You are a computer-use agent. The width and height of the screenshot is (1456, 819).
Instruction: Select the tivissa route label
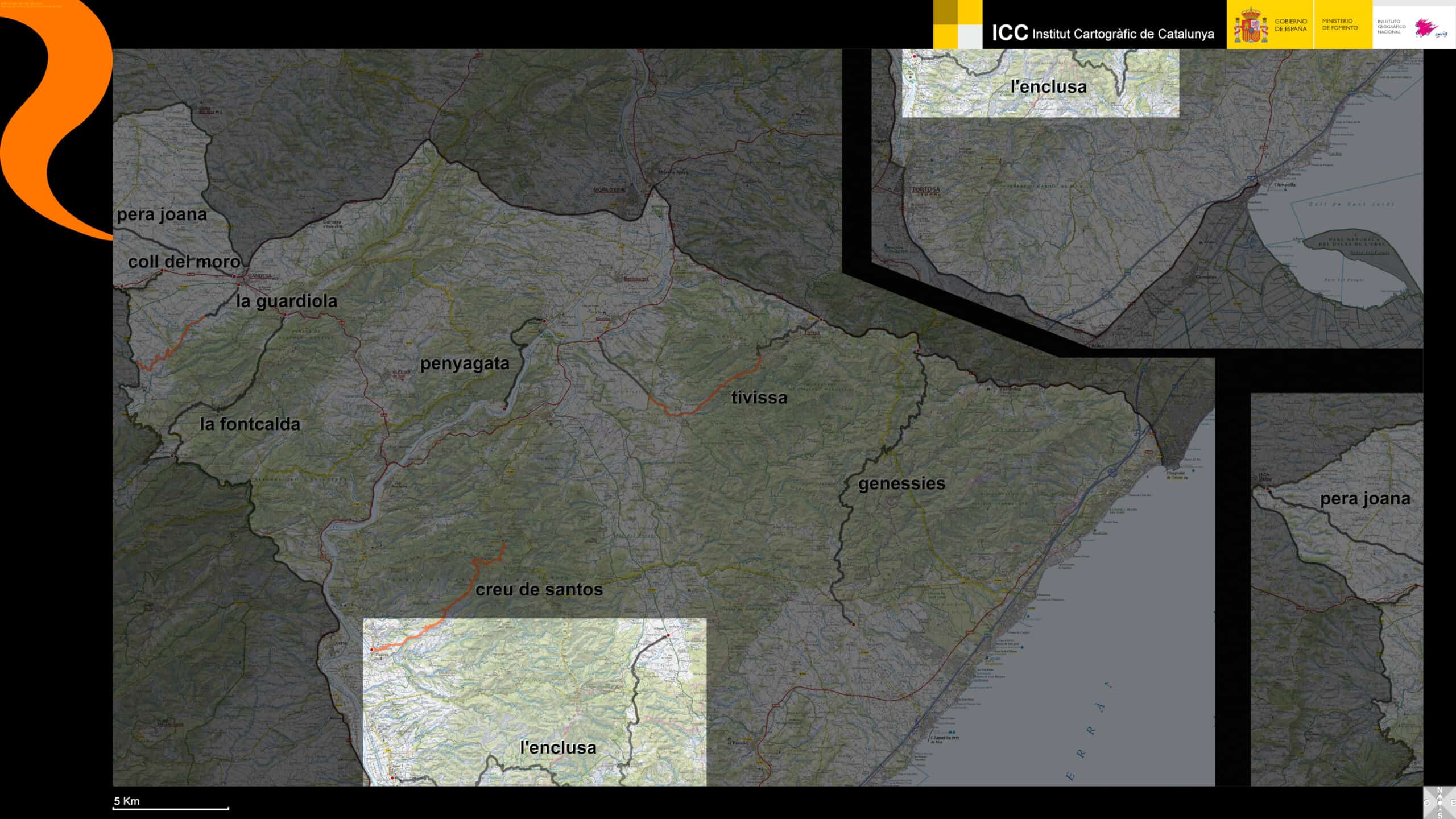[x=759, y=398]
